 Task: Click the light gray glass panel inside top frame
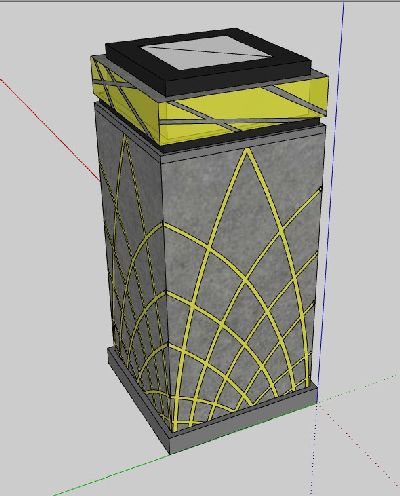click(205, 52)
